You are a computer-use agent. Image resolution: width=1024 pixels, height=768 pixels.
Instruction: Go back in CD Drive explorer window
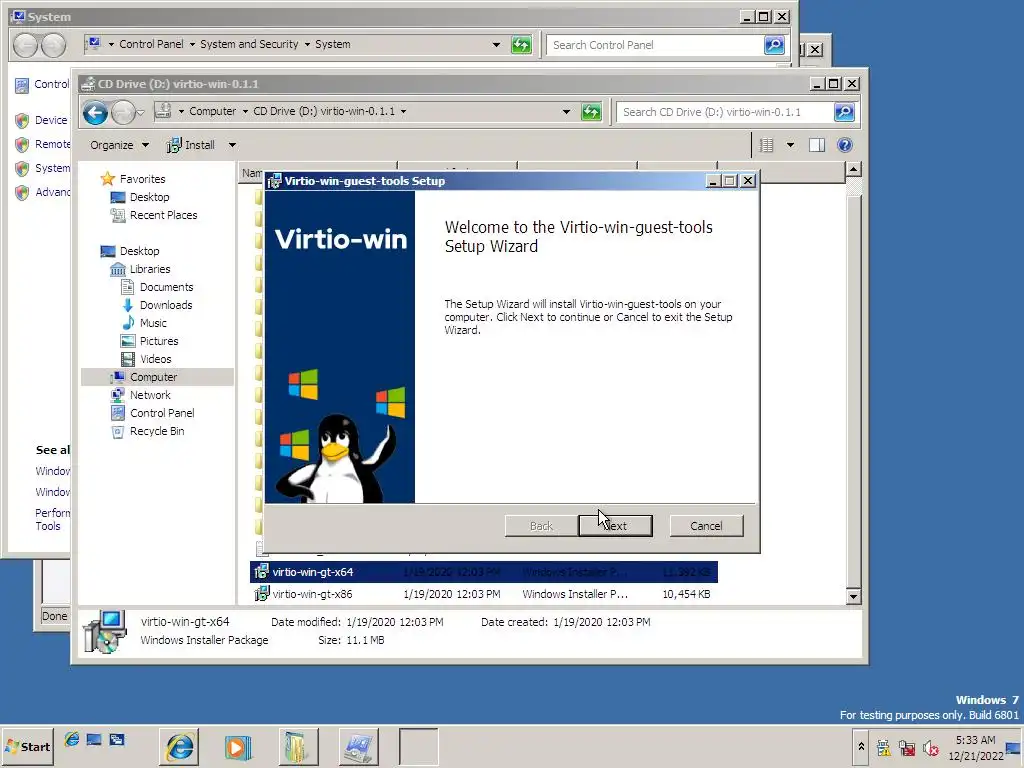pyautogui.click(x=95, y=112)
